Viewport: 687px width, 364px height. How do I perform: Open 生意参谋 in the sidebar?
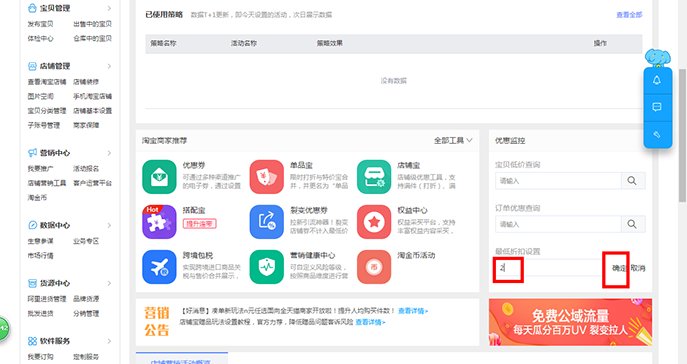40,241
